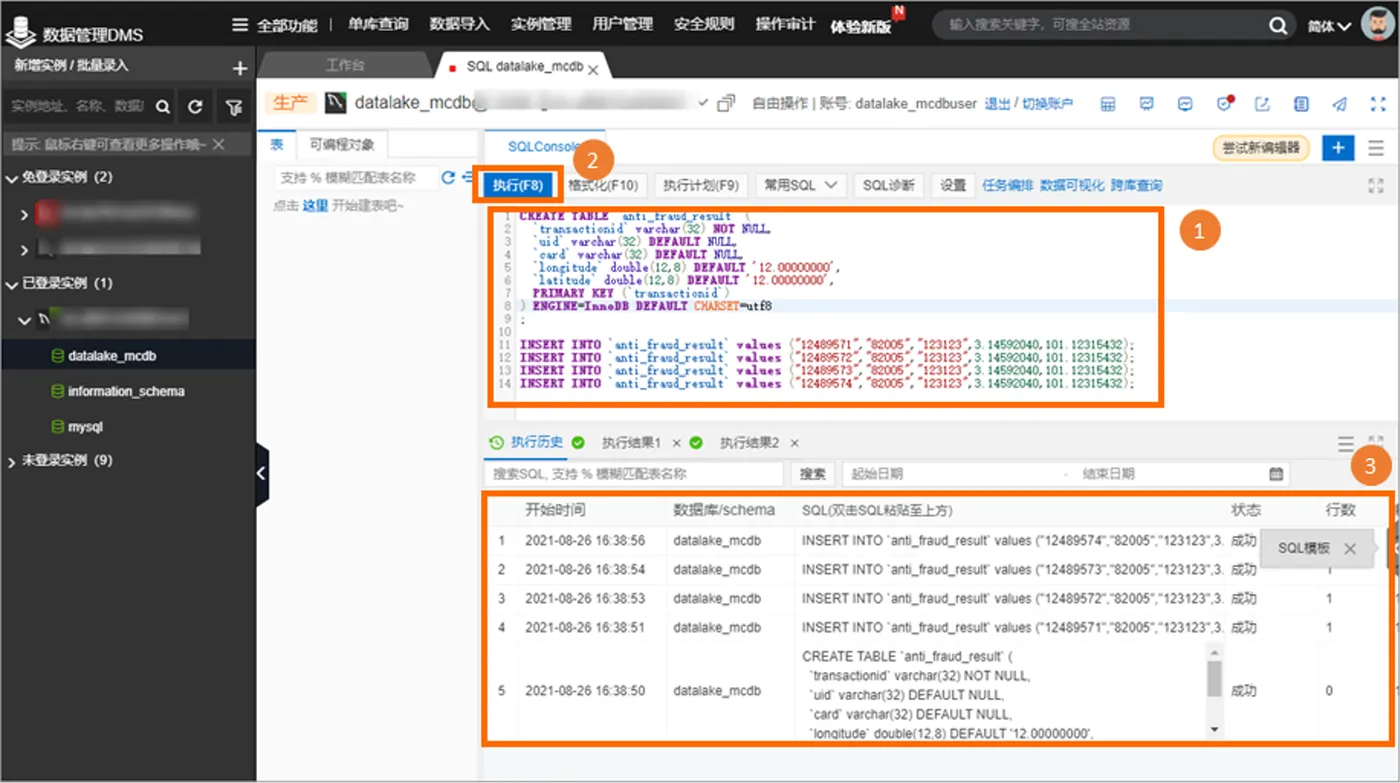Select the information_schema database
The height and width of the screenshot is (783, 1400).
(126, 391)
